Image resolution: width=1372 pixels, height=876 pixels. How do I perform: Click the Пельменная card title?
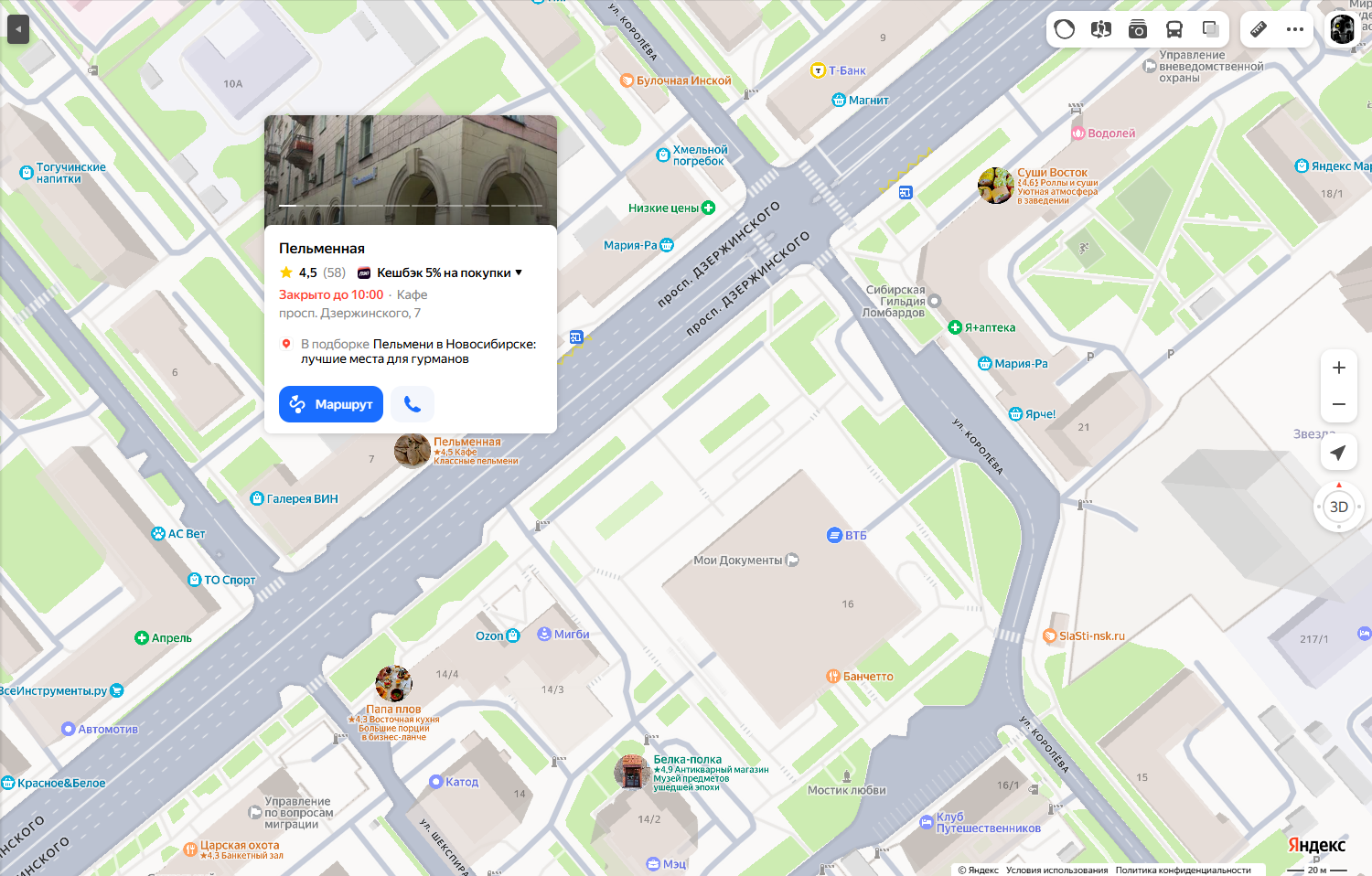pos(322,249)
